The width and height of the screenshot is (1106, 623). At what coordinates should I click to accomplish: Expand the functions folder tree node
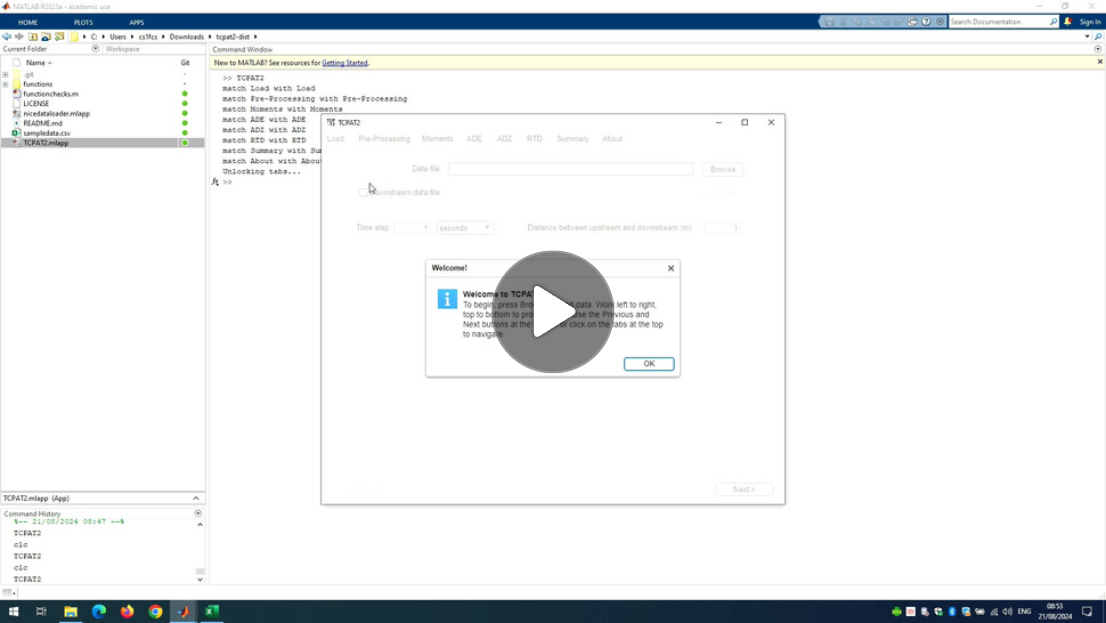tap(6, 85)
